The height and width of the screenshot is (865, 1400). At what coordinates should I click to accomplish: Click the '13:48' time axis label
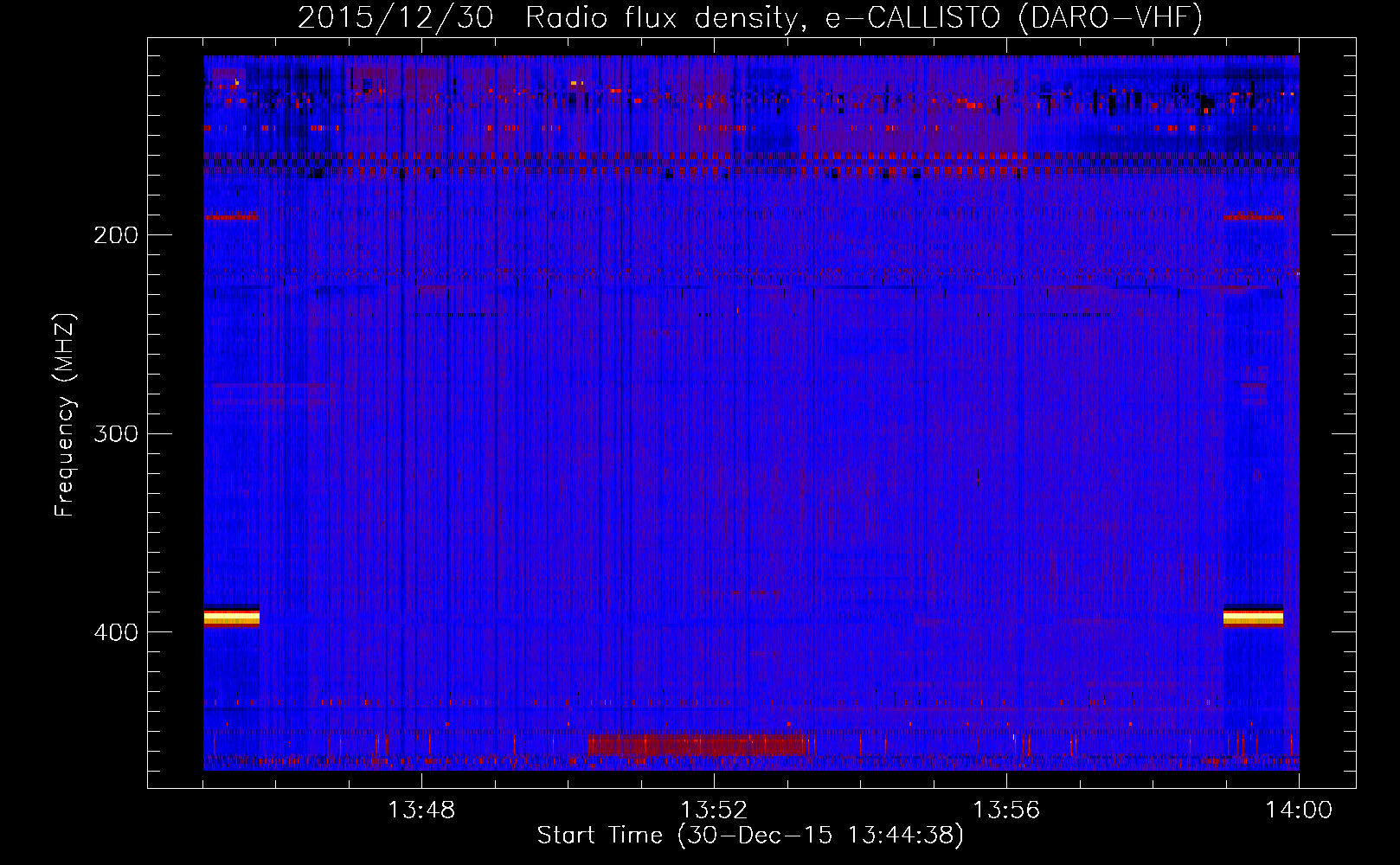421,811
